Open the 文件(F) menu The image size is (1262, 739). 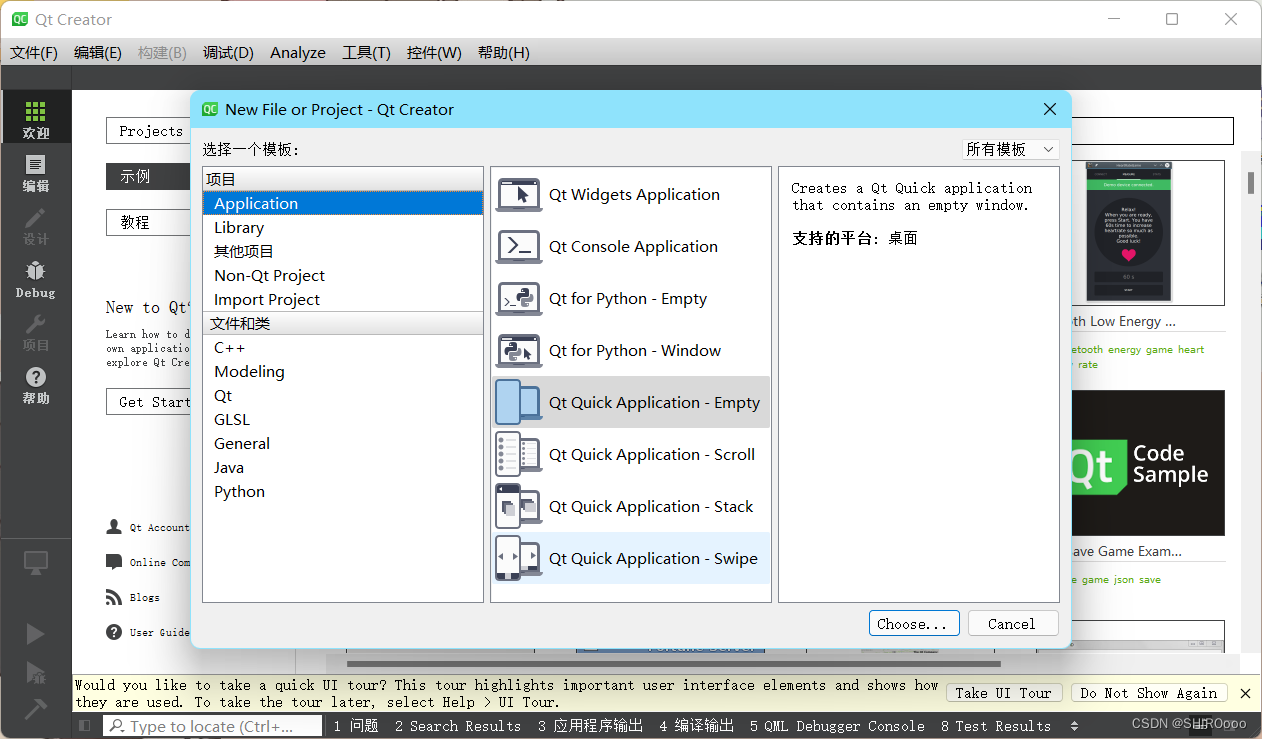34,53
